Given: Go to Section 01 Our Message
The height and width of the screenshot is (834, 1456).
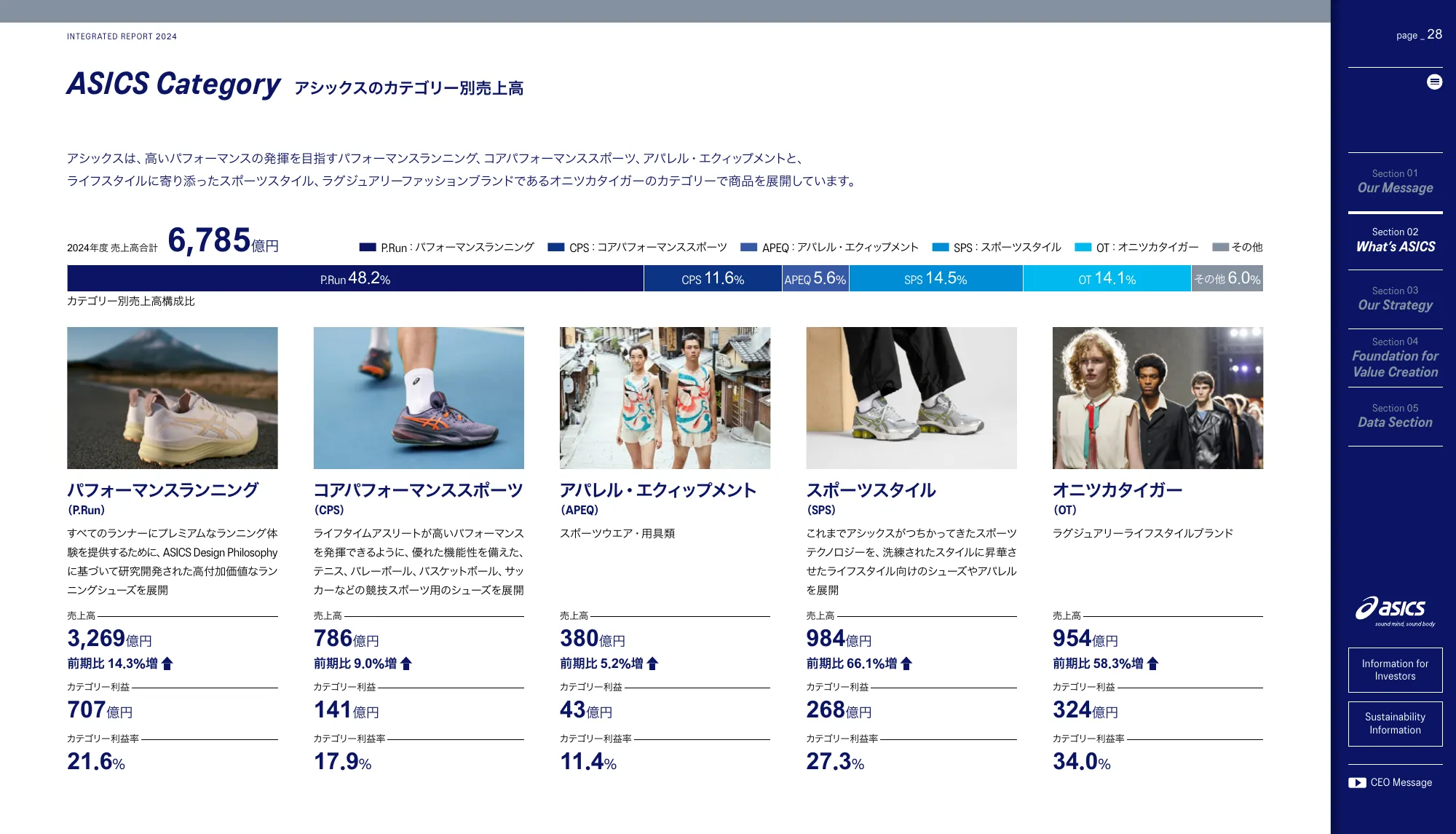Looking at the screenshot, I should click(1395, 181).
